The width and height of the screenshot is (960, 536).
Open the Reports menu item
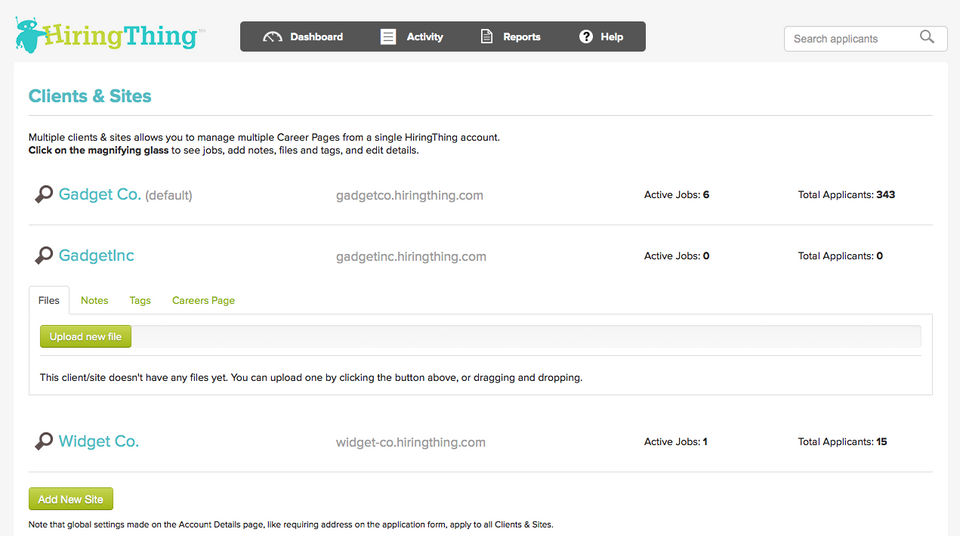[x=511, y=37]
